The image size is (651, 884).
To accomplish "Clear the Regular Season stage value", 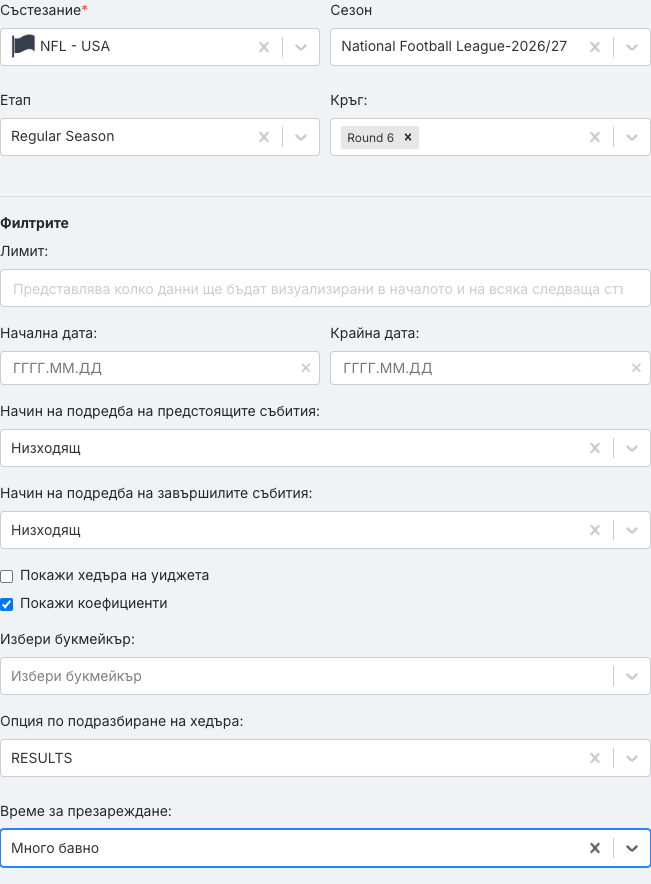I will (264, 137).
